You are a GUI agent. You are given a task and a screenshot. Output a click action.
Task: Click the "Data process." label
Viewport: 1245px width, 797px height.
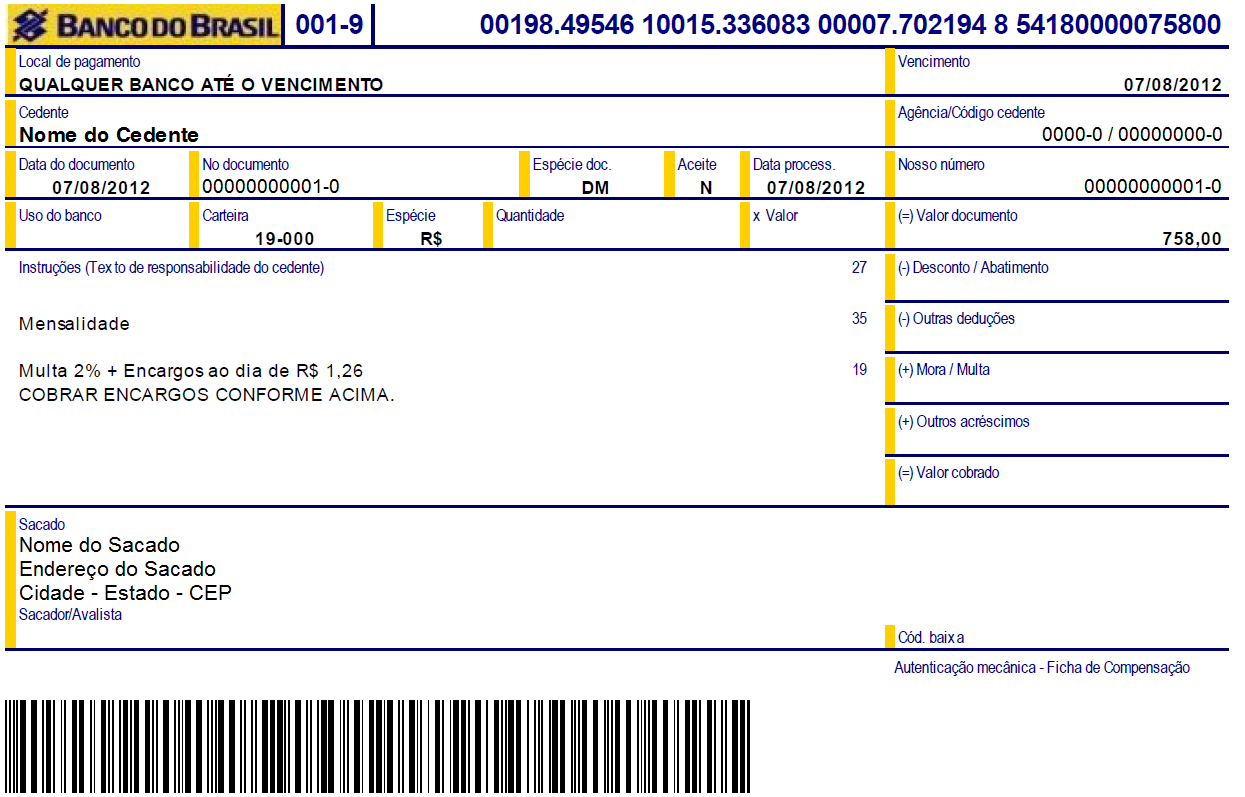[794, 164]
